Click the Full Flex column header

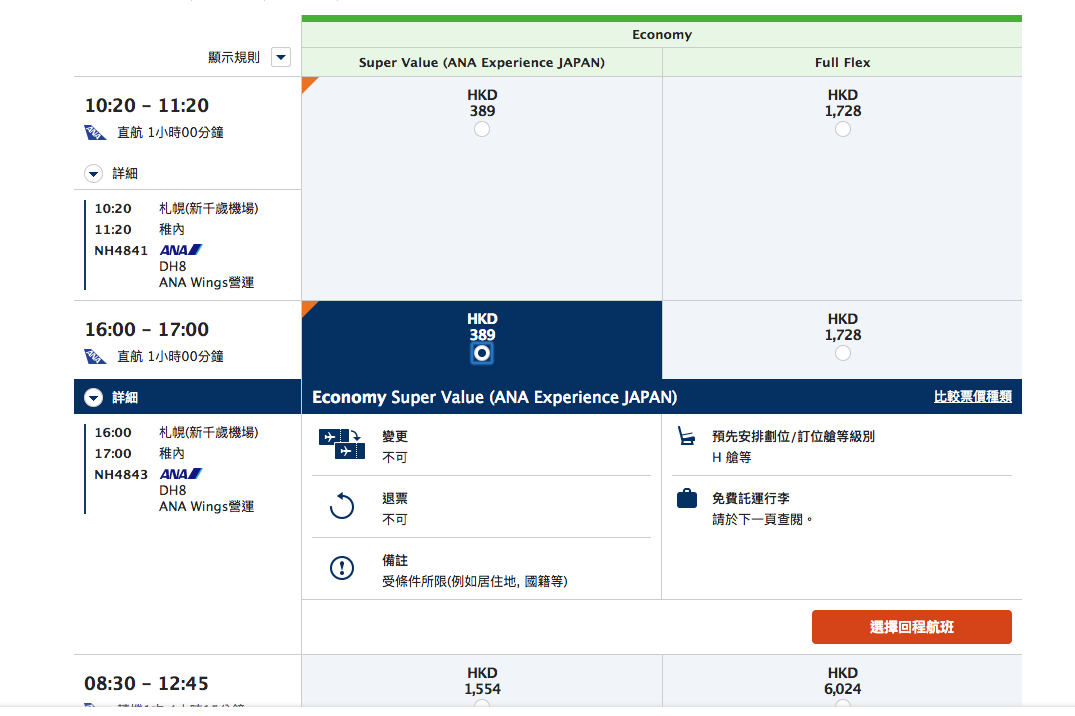point(843,62)
